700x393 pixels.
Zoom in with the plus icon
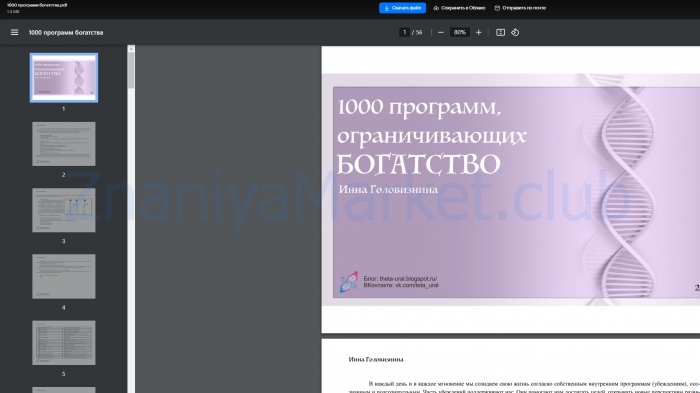click(479, 32)
